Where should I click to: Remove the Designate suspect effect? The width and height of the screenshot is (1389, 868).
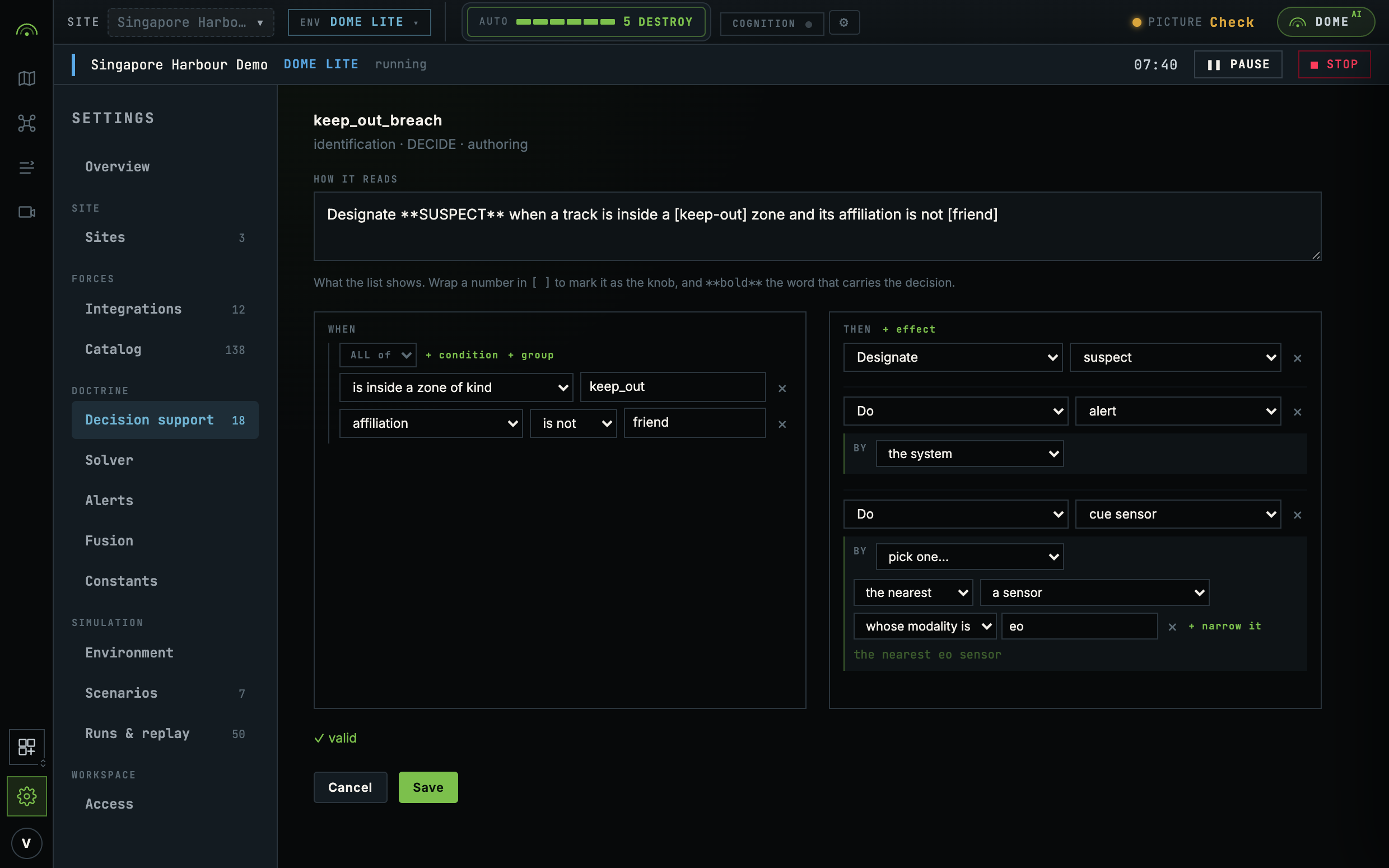(1297, 358)
